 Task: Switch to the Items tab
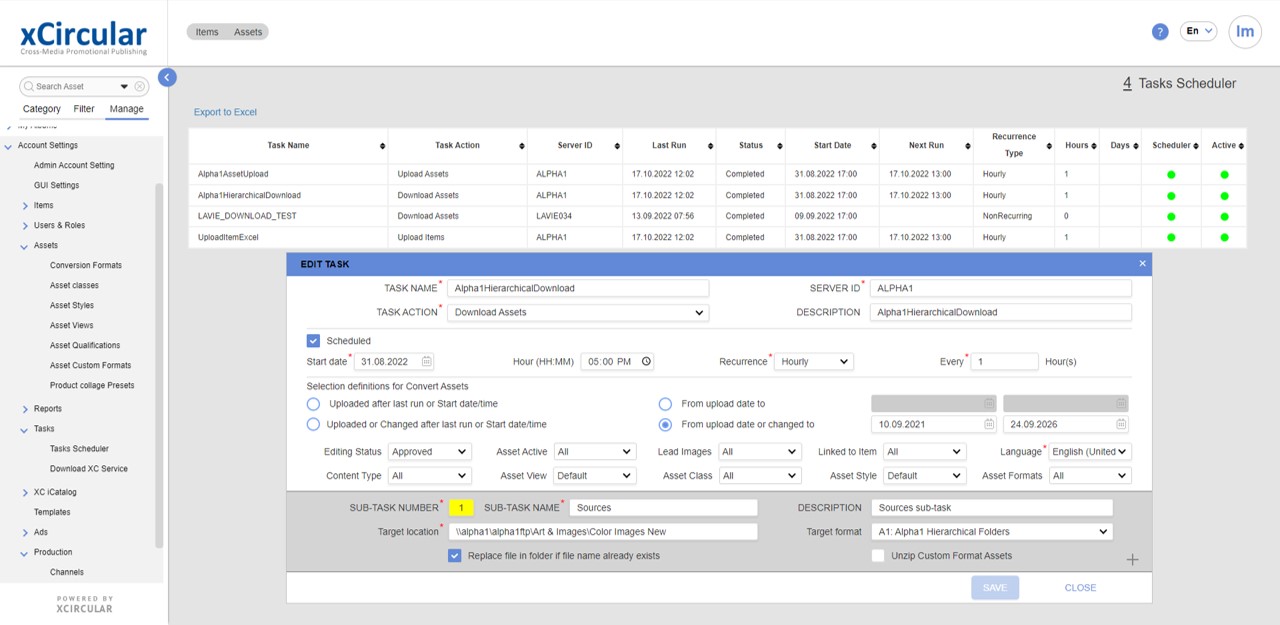pyautogui.click(x=206, y=31)
